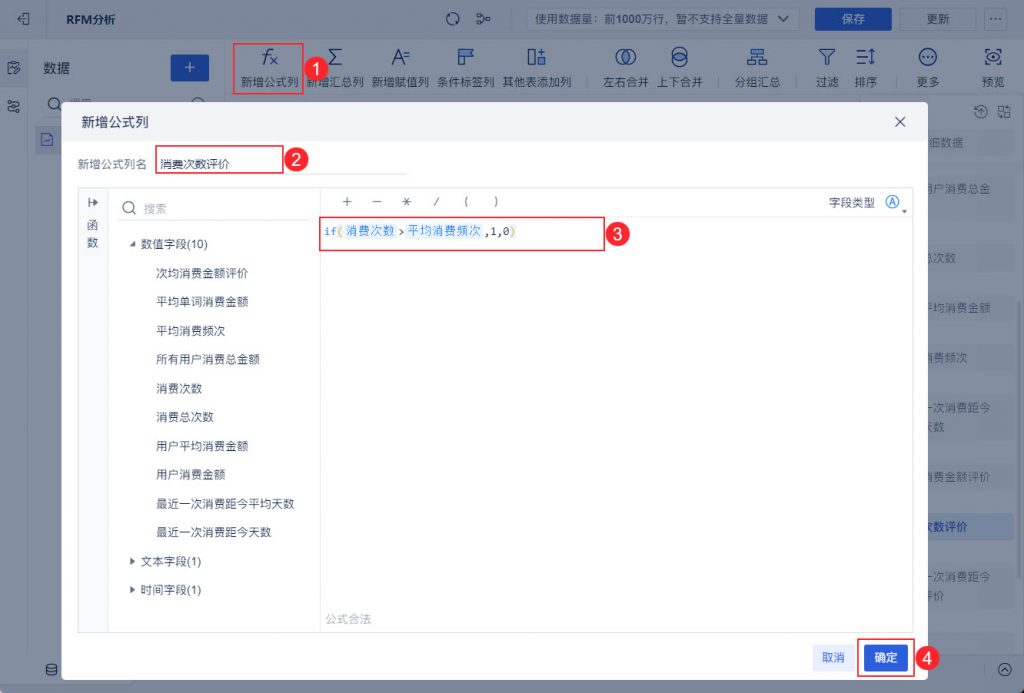Click the lineage flow icon in top bar
Image resolution: width=1024 pixels, height=693 pixels.
[x=483, y=19]
